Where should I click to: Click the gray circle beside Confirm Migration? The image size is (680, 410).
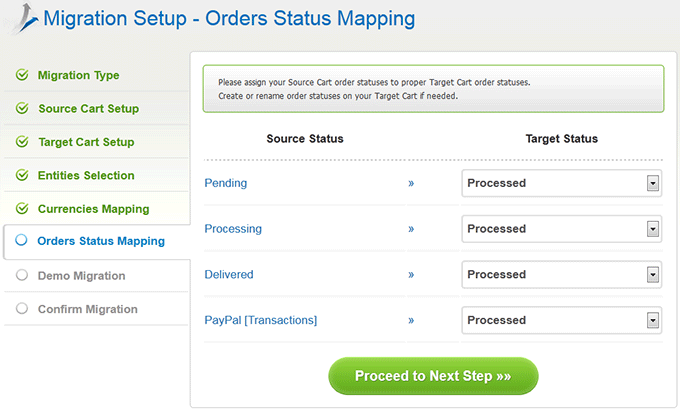[22, 308]
